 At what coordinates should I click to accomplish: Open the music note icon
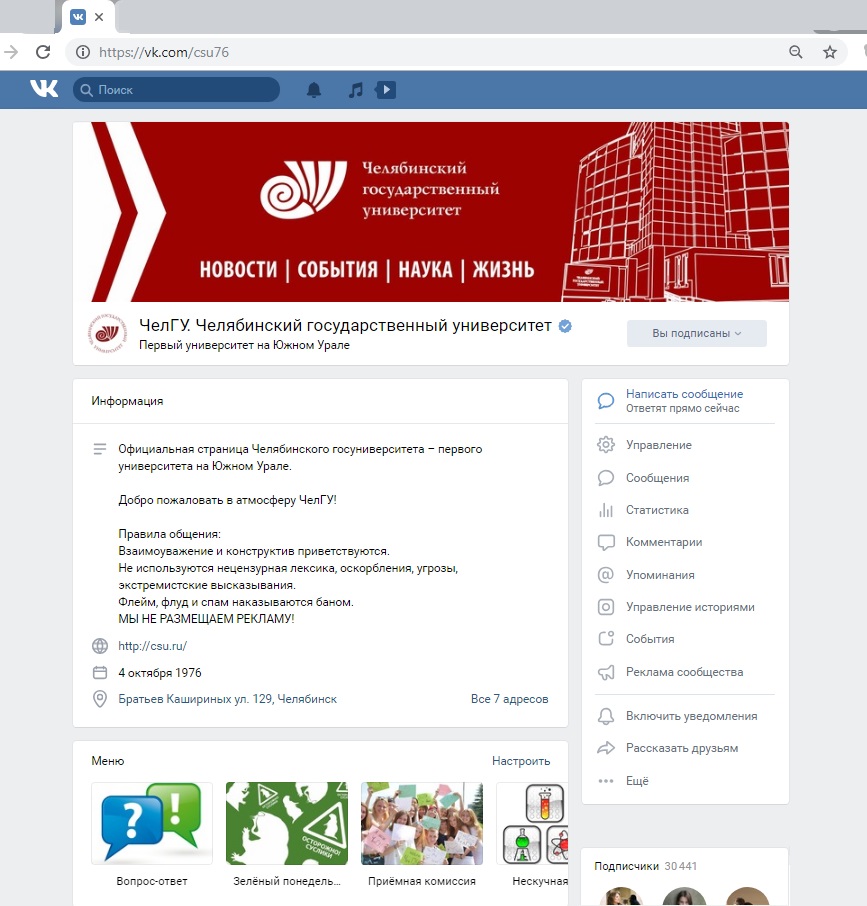pos(356,90)
